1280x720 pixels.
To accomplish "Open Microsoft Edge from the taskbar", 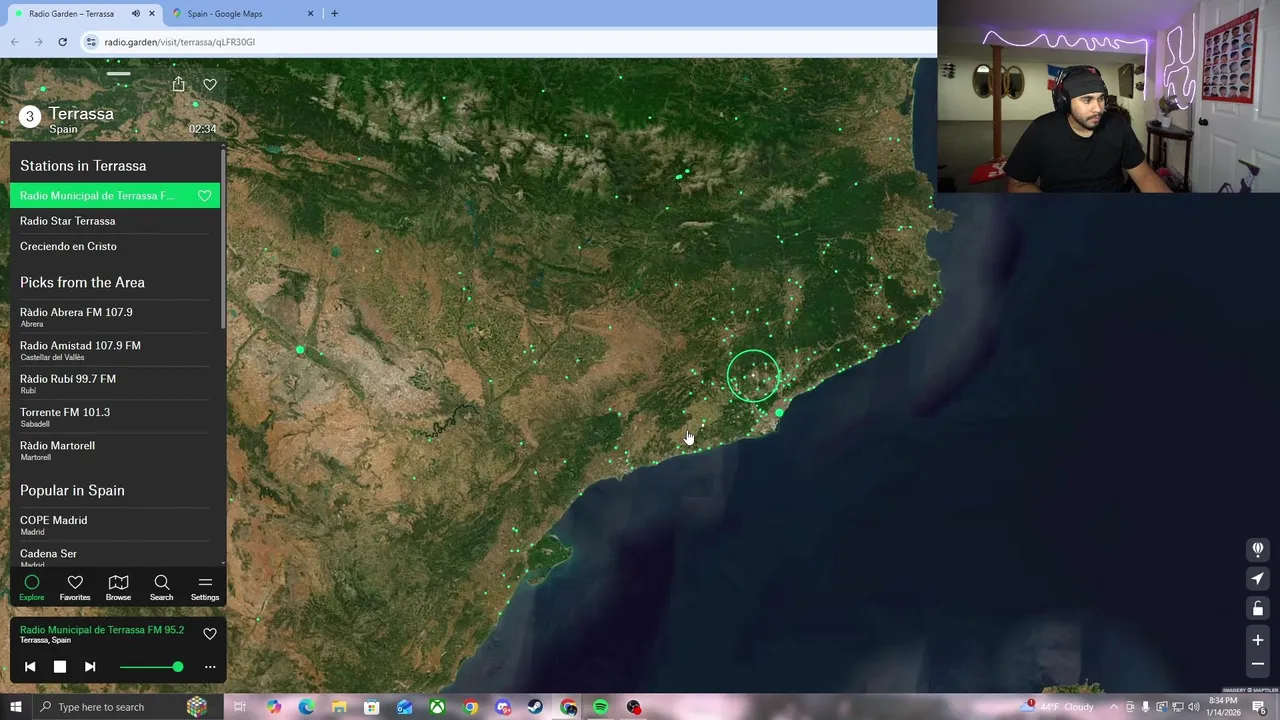I will pyautogui.click(x=306, y=707).
